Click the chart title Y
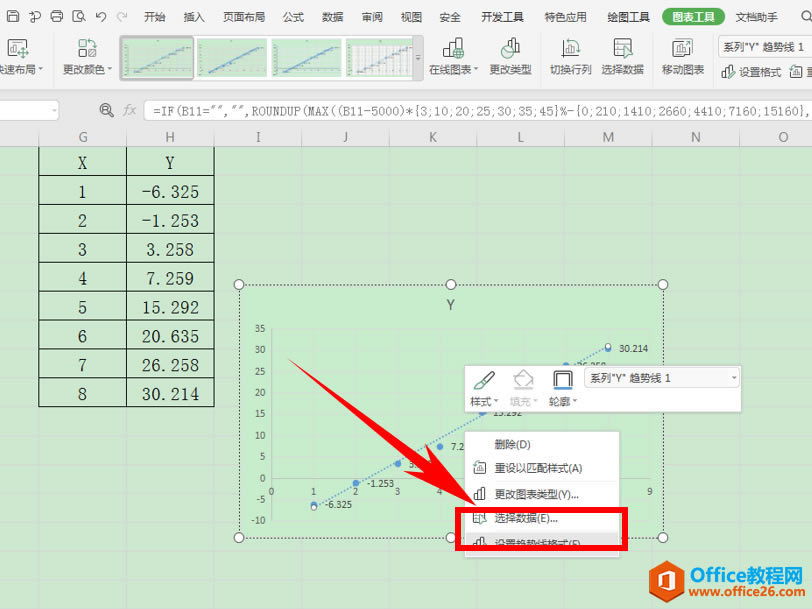Image resolution: width=812 pixels, height=609 pixels. (451, 305)
